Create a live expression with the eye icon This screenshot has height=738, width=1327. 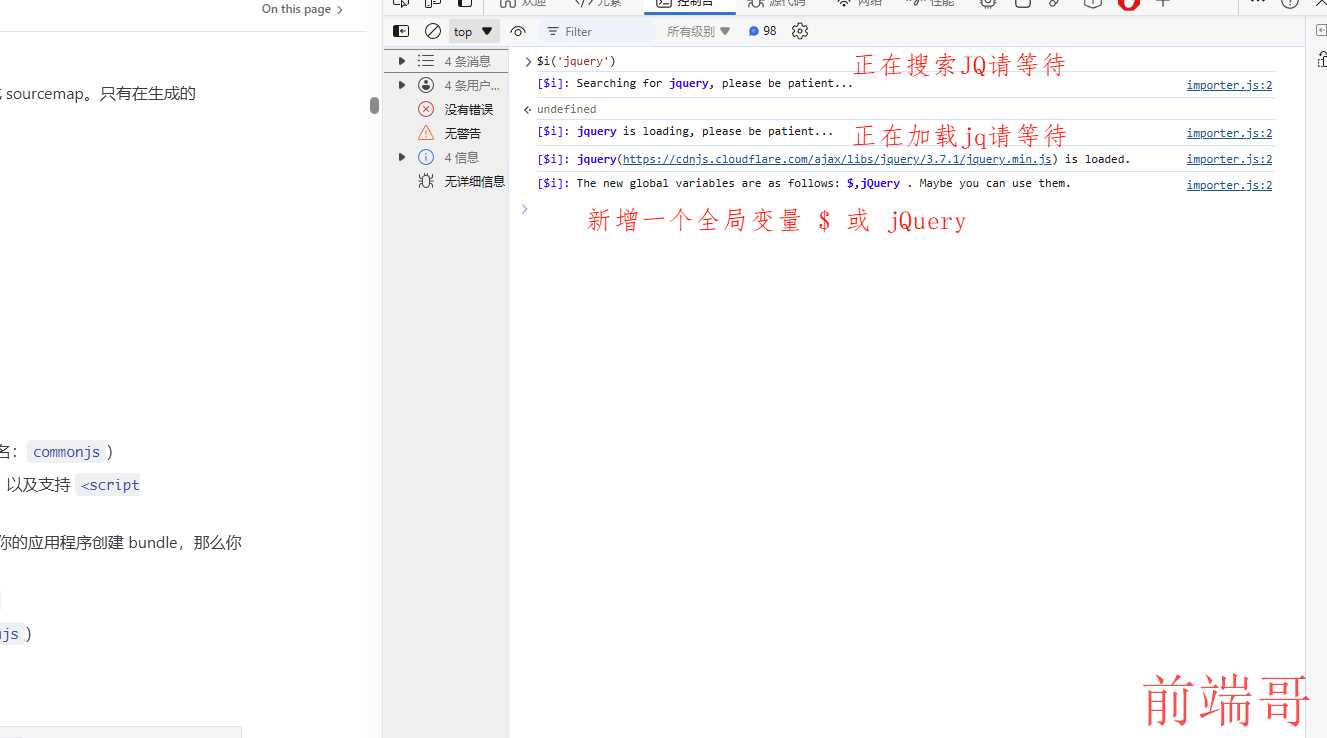[518, 31]
